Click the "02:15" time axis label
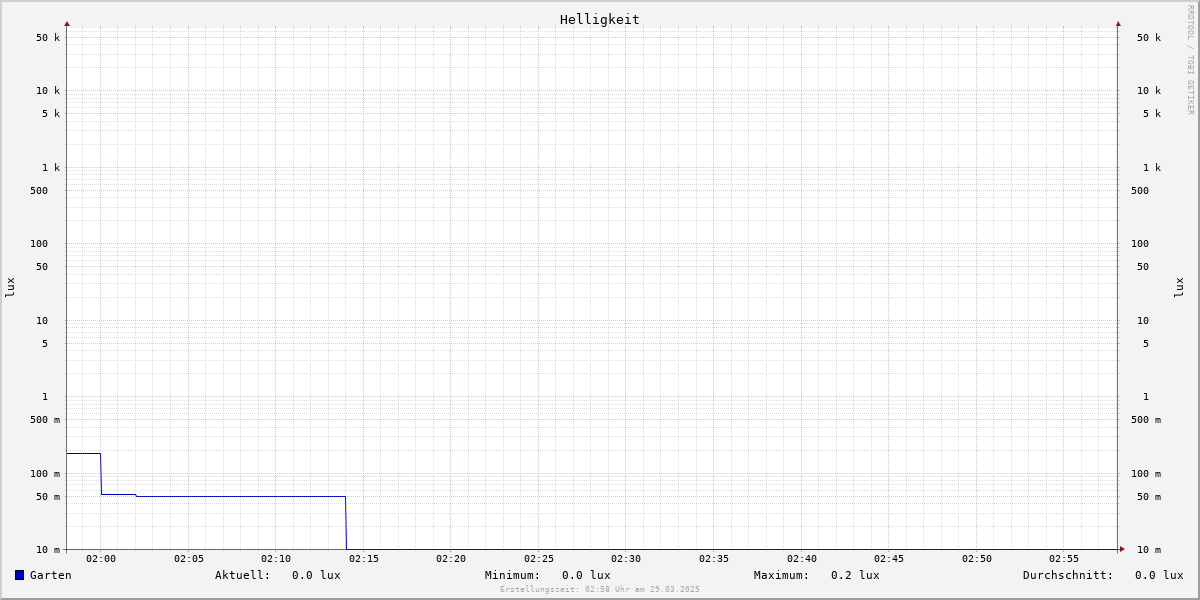The height and width of the screenshot is (600, 1200). point(364,559)
